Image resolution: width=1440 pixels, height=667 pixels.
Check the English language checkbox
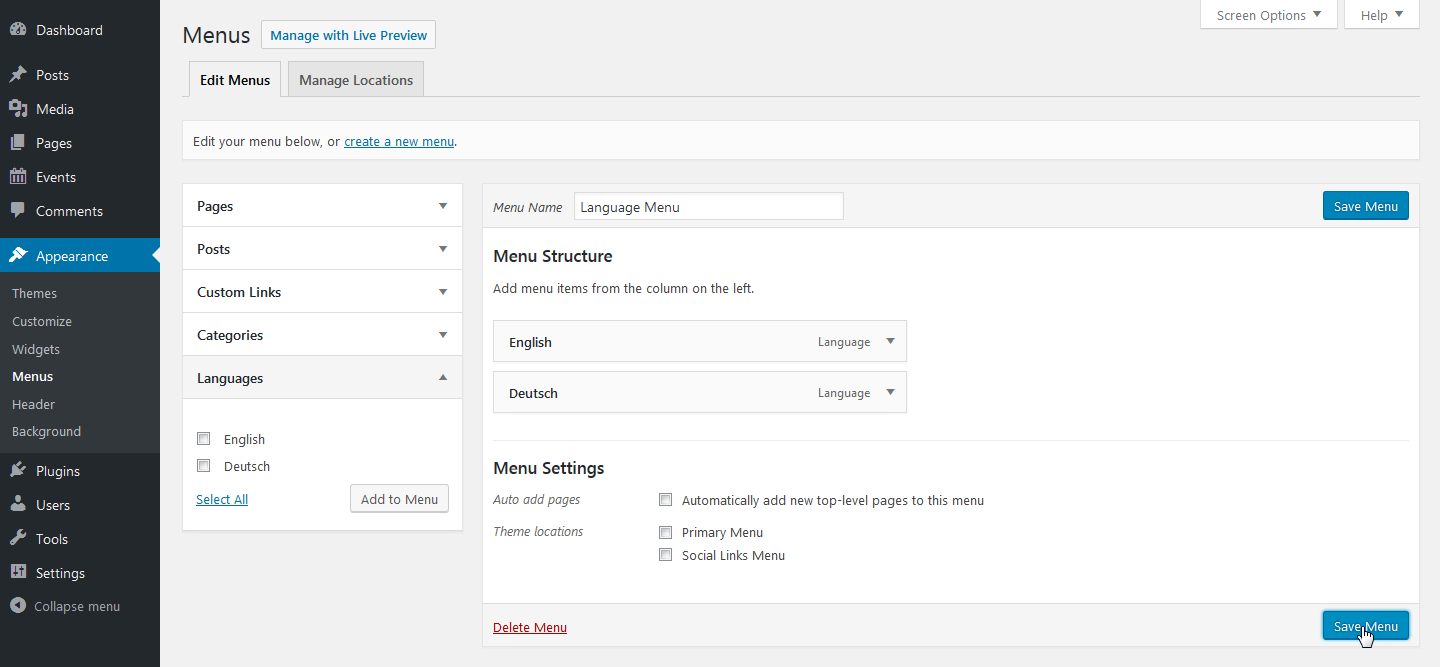click(204, 439)
